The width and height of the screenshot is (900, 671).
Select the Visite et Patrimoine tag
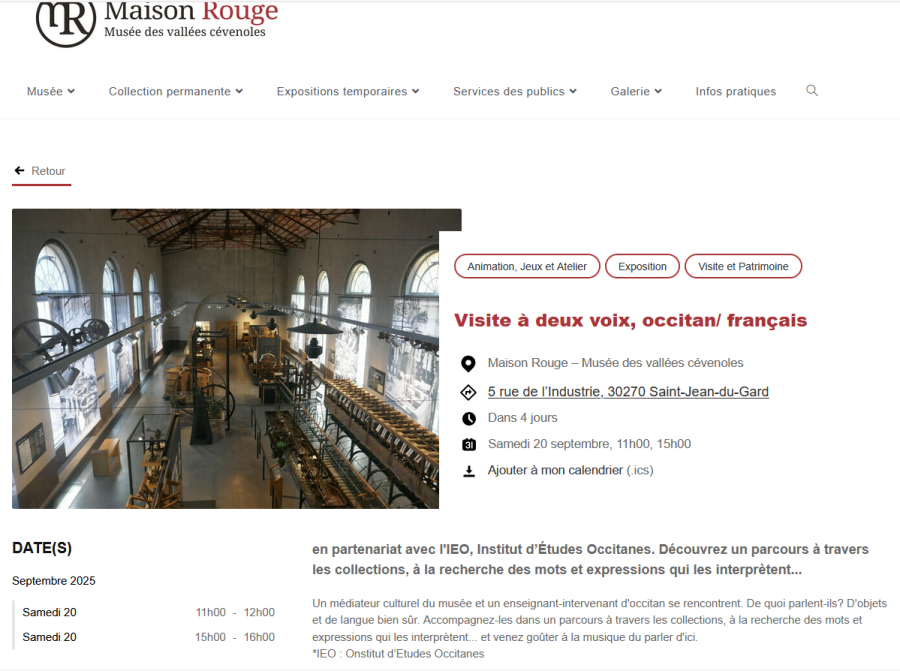click(743, 266)
